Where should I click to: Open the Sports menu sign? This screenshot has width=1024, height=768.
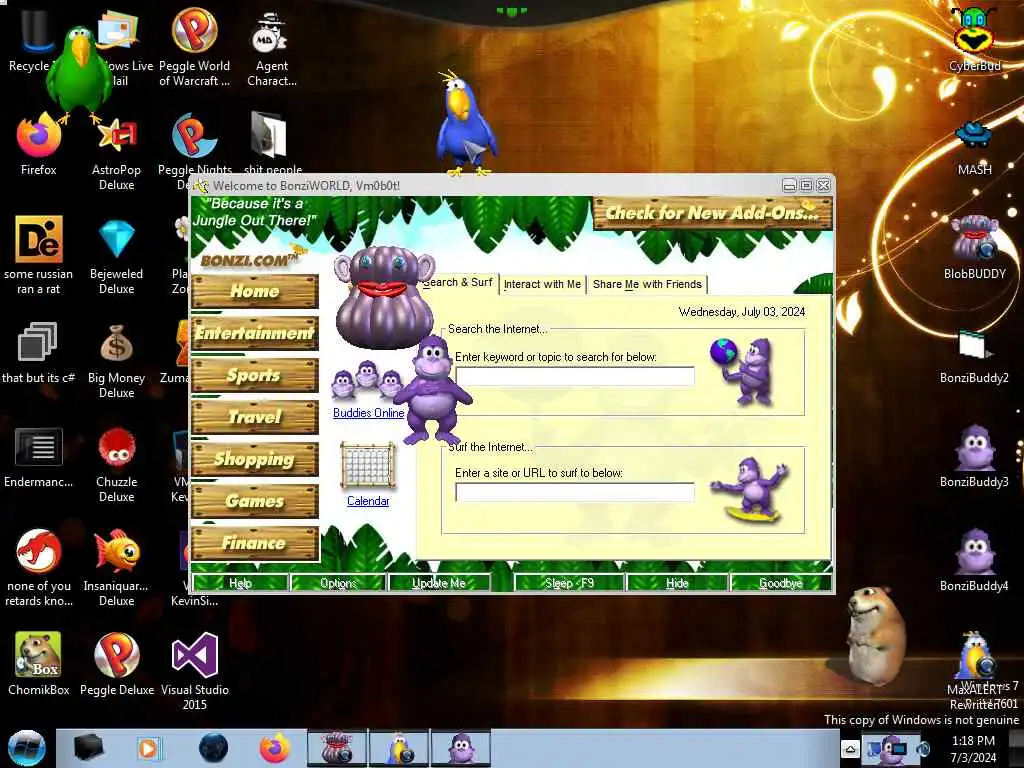point(255,375)
